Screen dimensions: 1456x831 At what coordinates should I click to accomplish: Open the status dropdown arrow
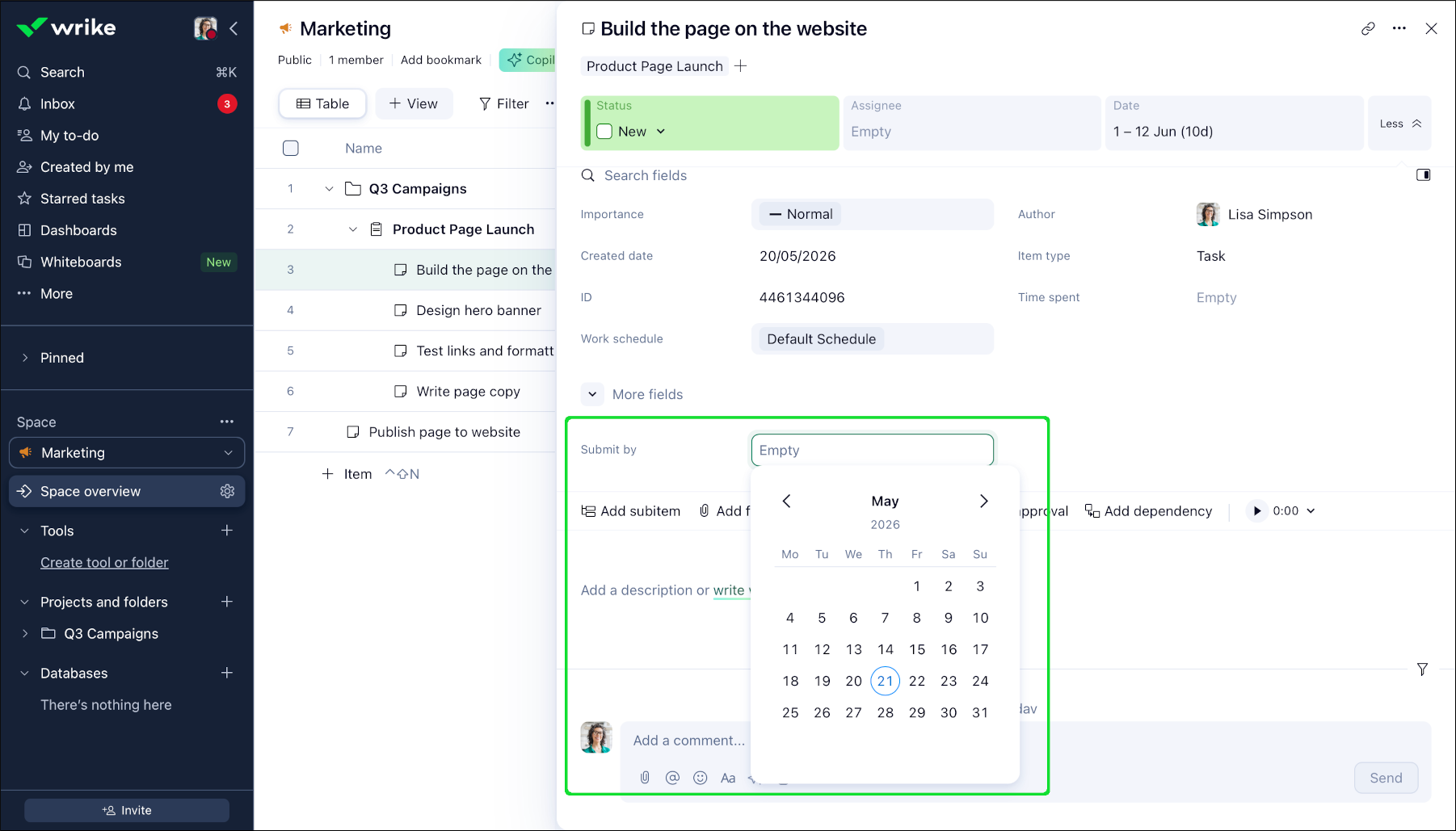point(661,132)
